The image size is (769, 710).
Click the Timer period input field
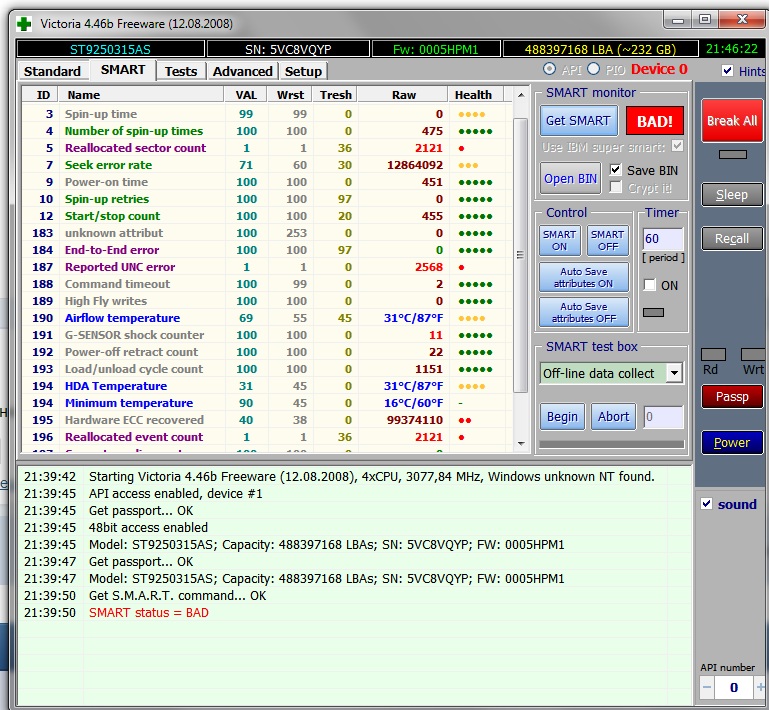point(663,239)
